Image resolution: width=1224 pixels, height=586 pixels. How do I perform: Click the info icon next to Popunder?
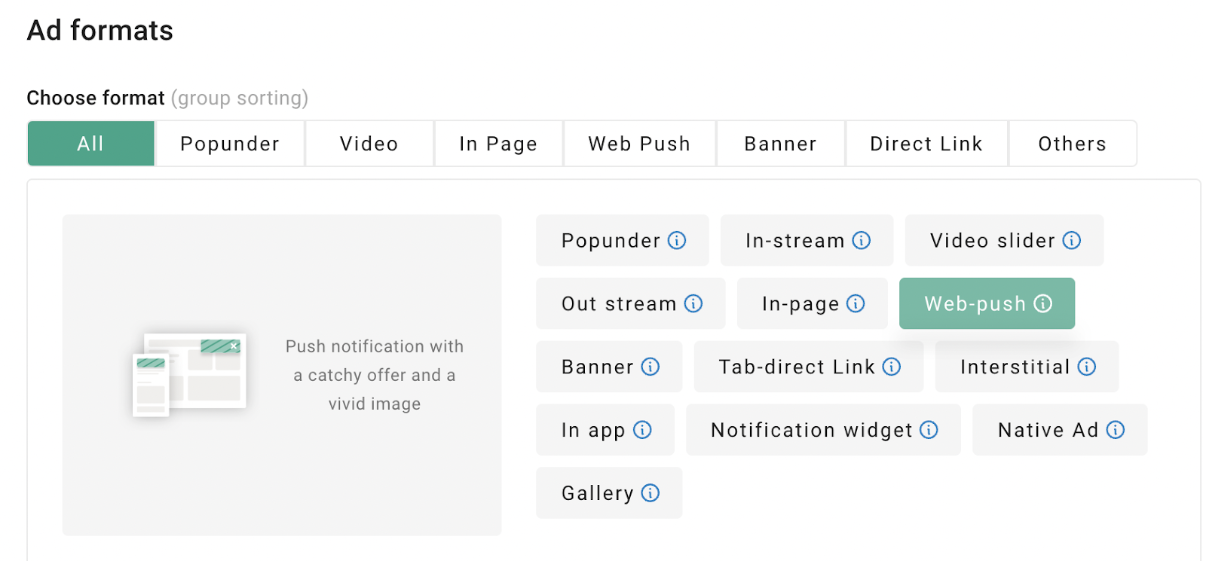tap(678, 241)
